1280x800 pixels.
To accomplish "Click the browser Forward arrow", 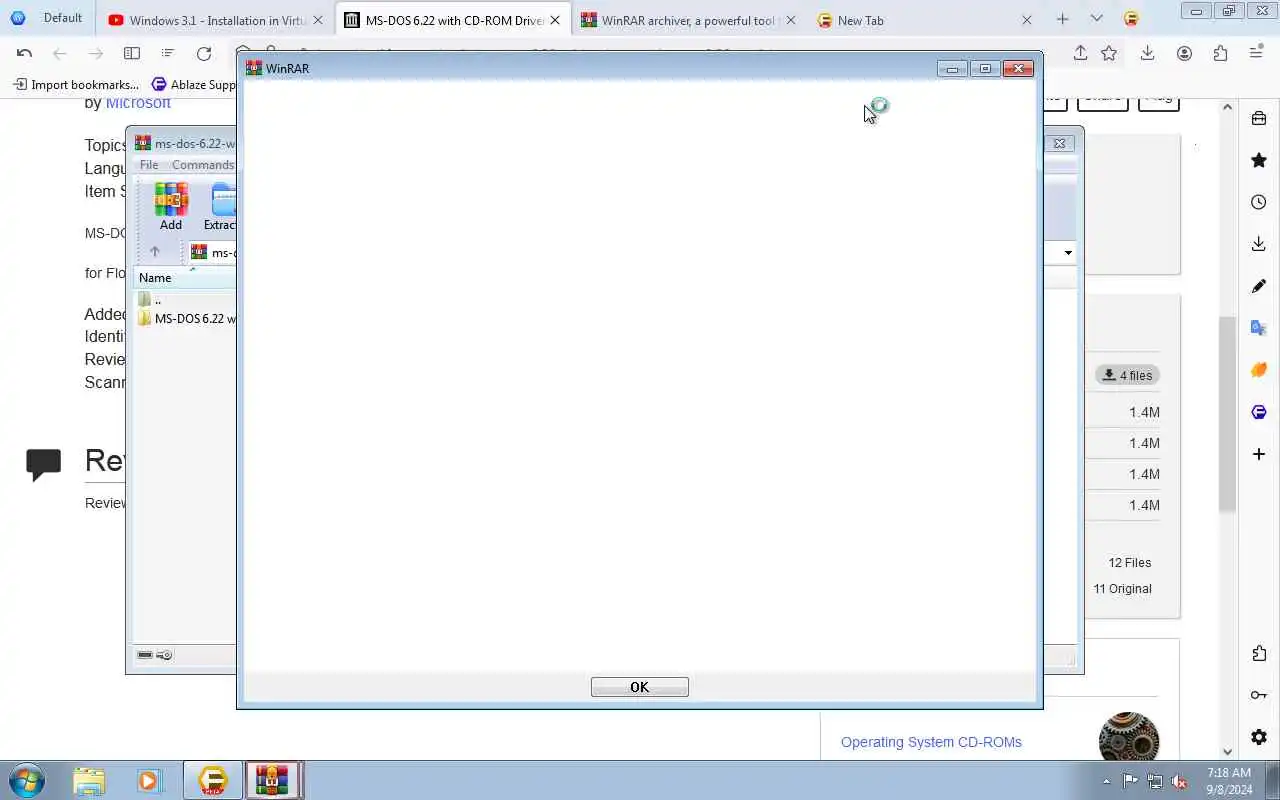I will click(x=95, y=53).
